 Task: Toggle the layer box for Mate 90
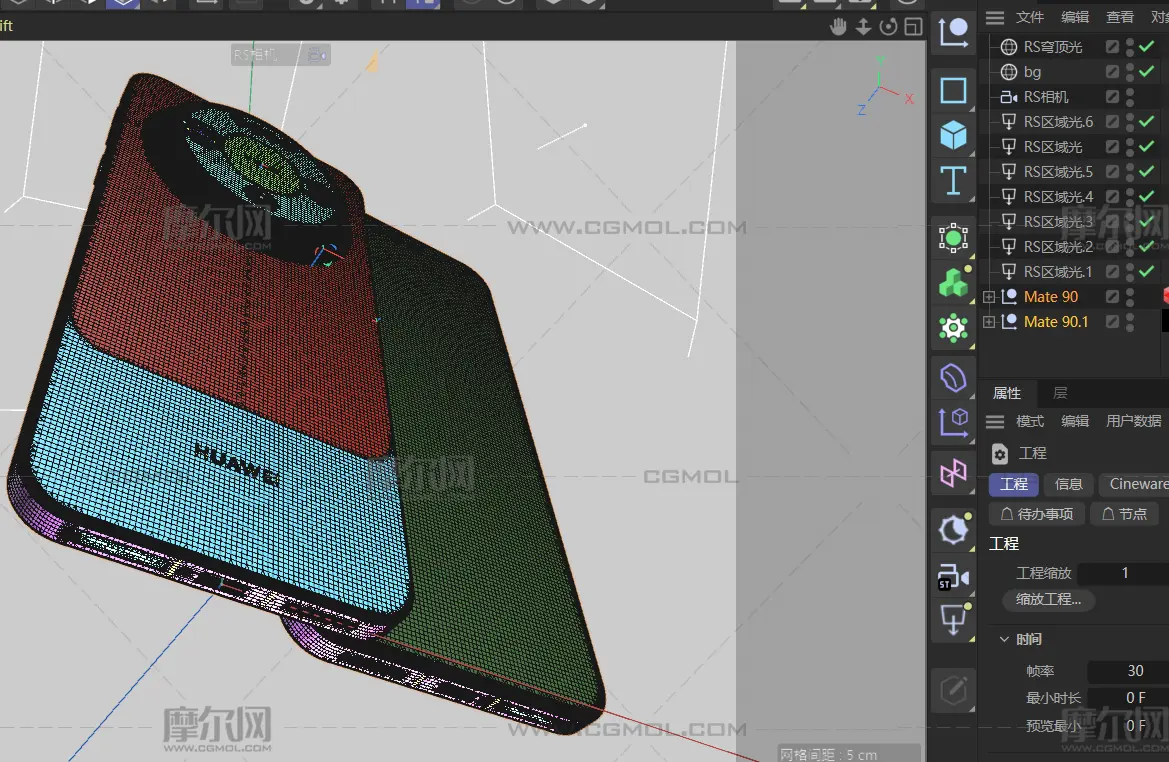point(1112,296)
